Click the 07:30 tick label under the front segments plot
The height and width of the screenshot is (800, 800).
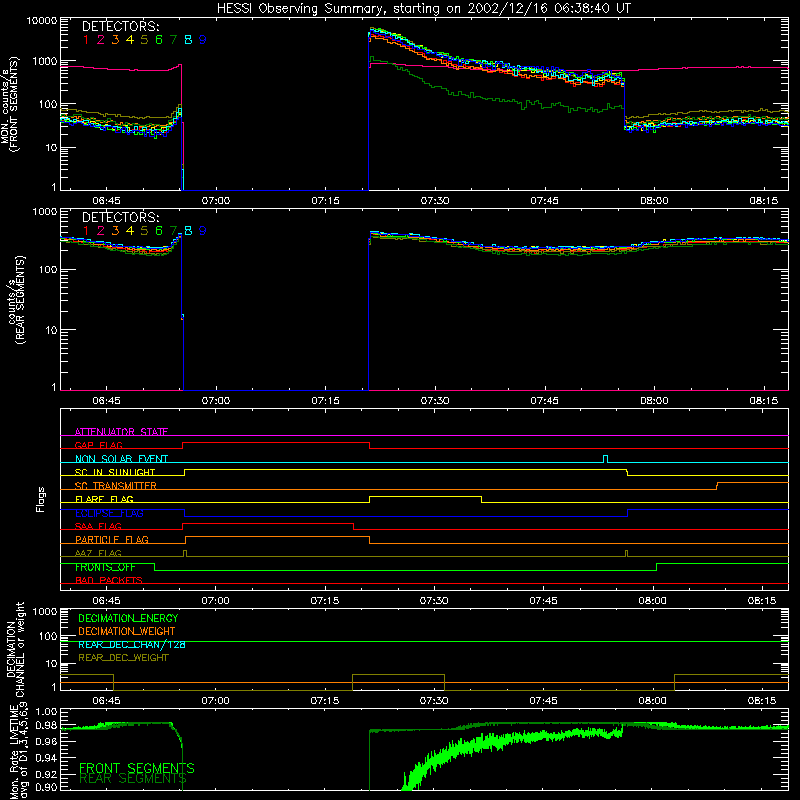coord(435,201)
